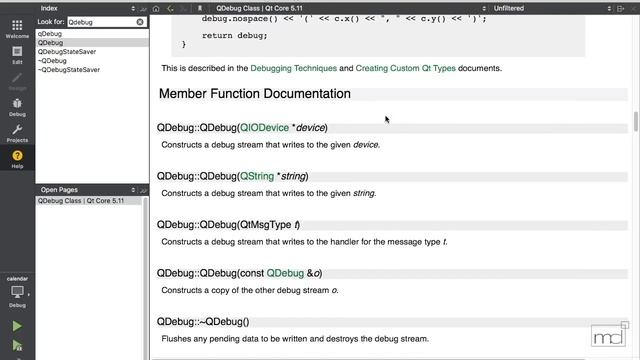Viewport: 640px width, 360px height.
Task: Clear the Look for search field
Action: (140, 22)
